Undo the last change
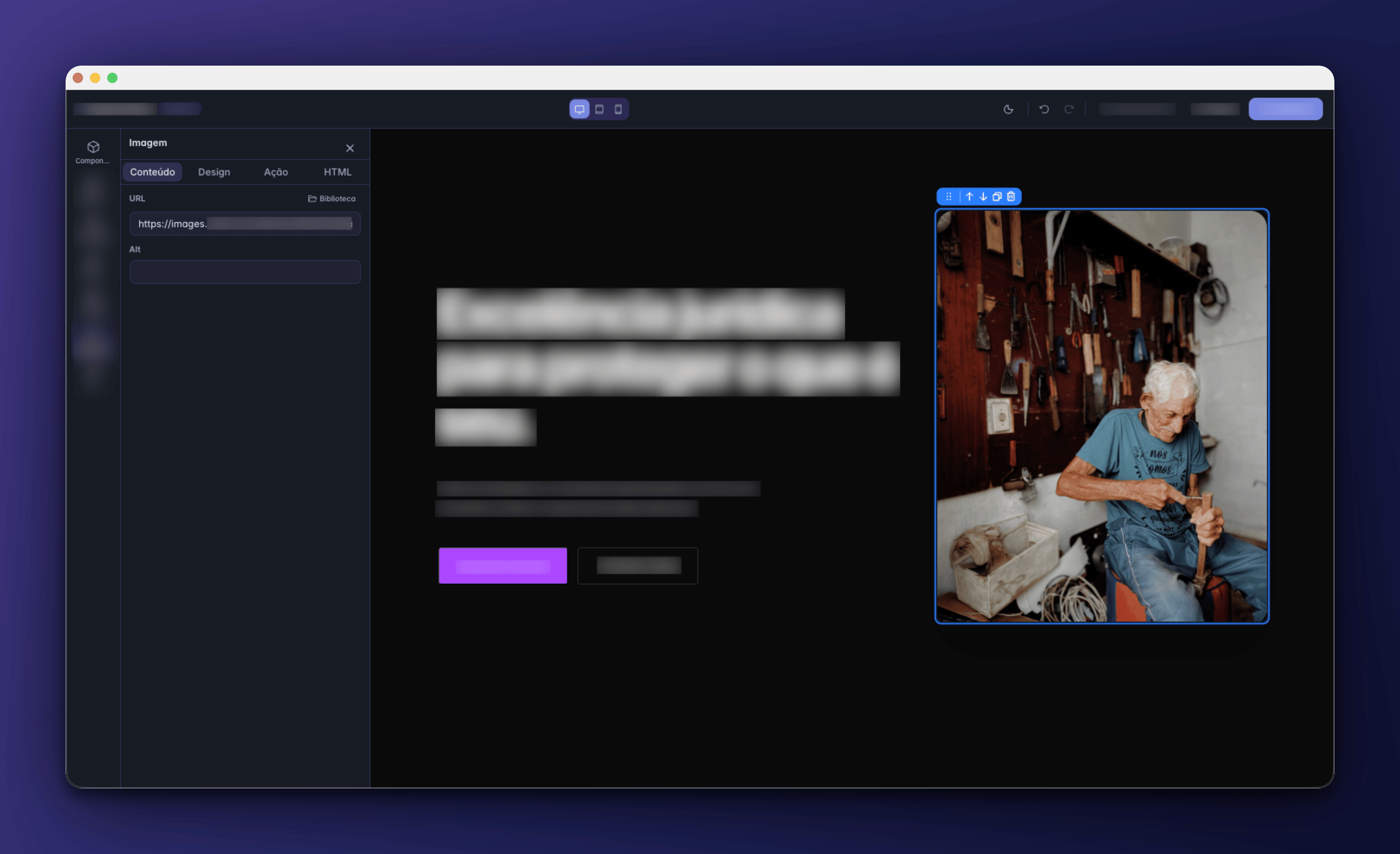Viewport: 1400px width, 854px height. tap(1044, 109)
